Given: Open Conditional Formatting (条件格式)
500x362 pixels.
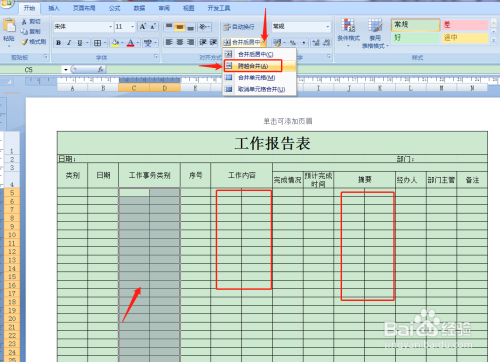Looking at the screenshot, I should 348,33.
